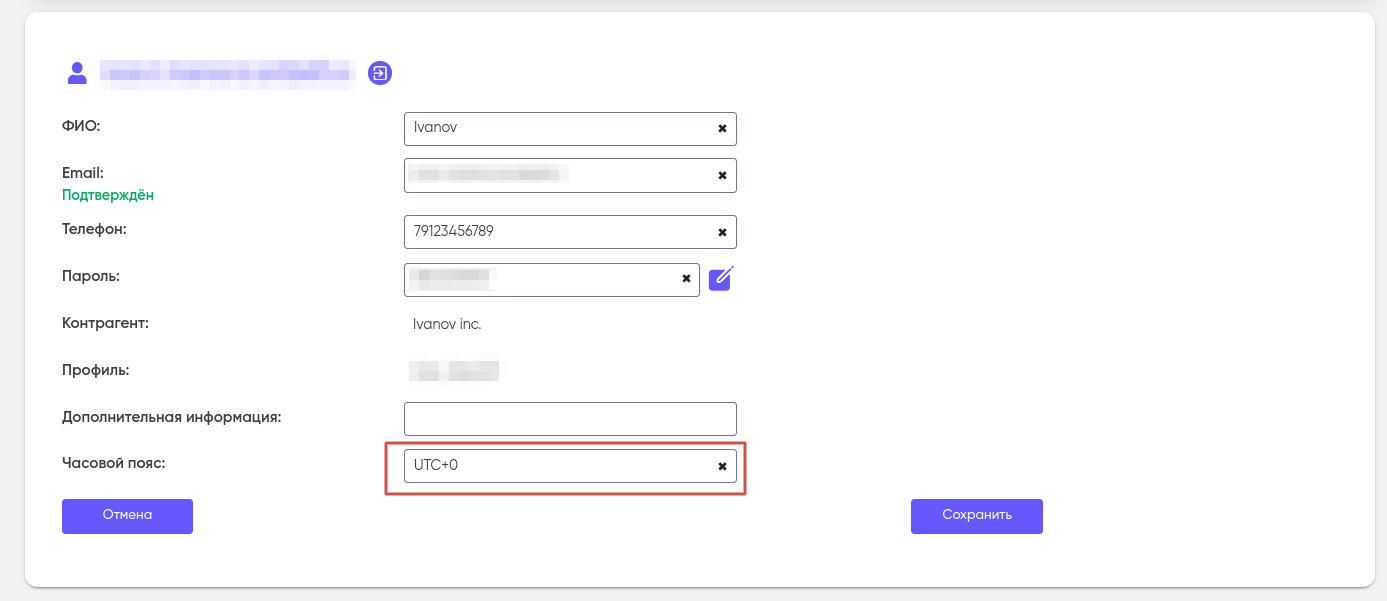This screenshot has height=601, width=1387.
Task: Clear the Пароль field with x icon
Action: point(686,279)
